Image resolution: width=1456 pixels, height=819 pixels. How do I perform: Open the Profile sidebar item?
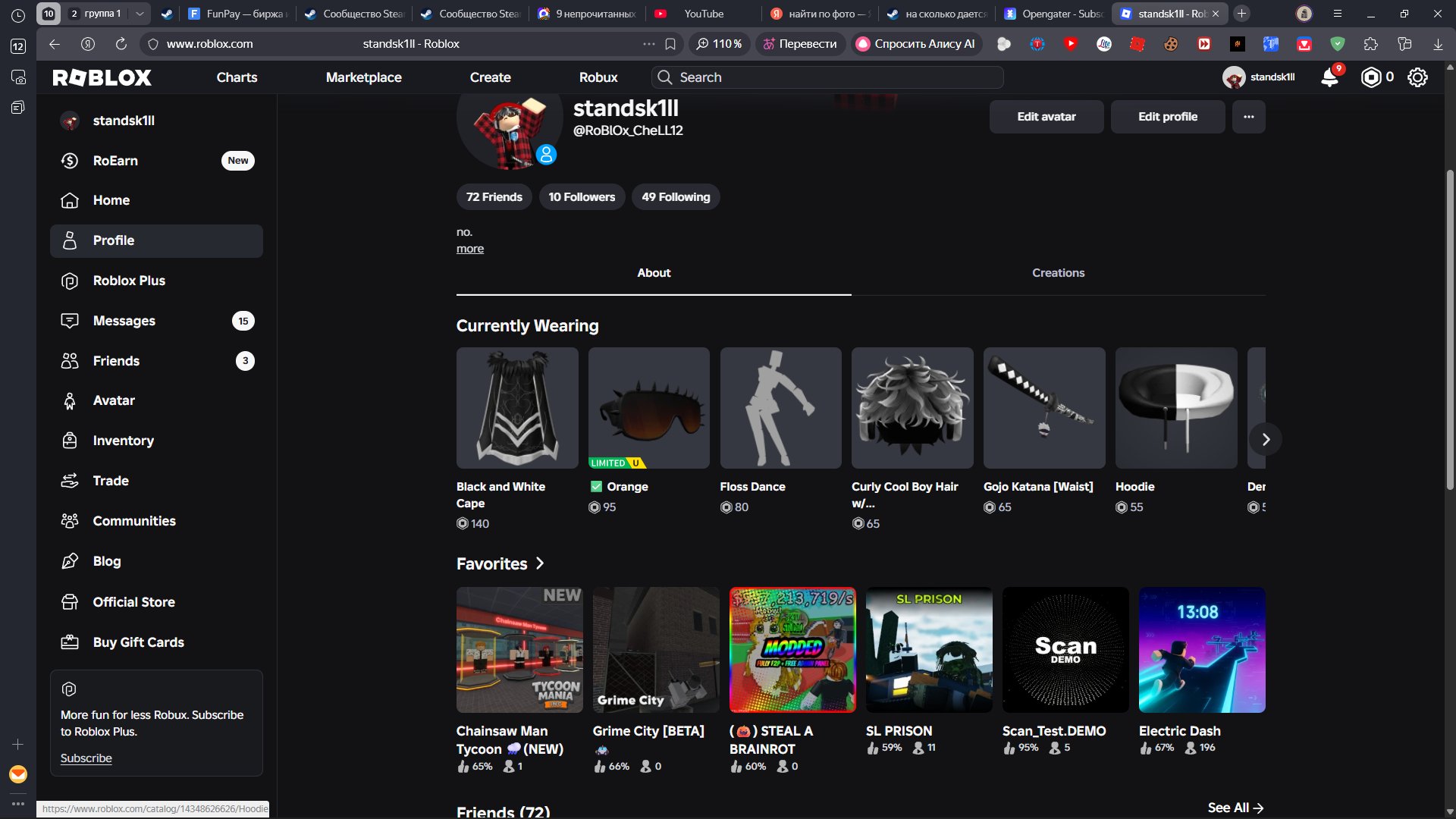156,240
